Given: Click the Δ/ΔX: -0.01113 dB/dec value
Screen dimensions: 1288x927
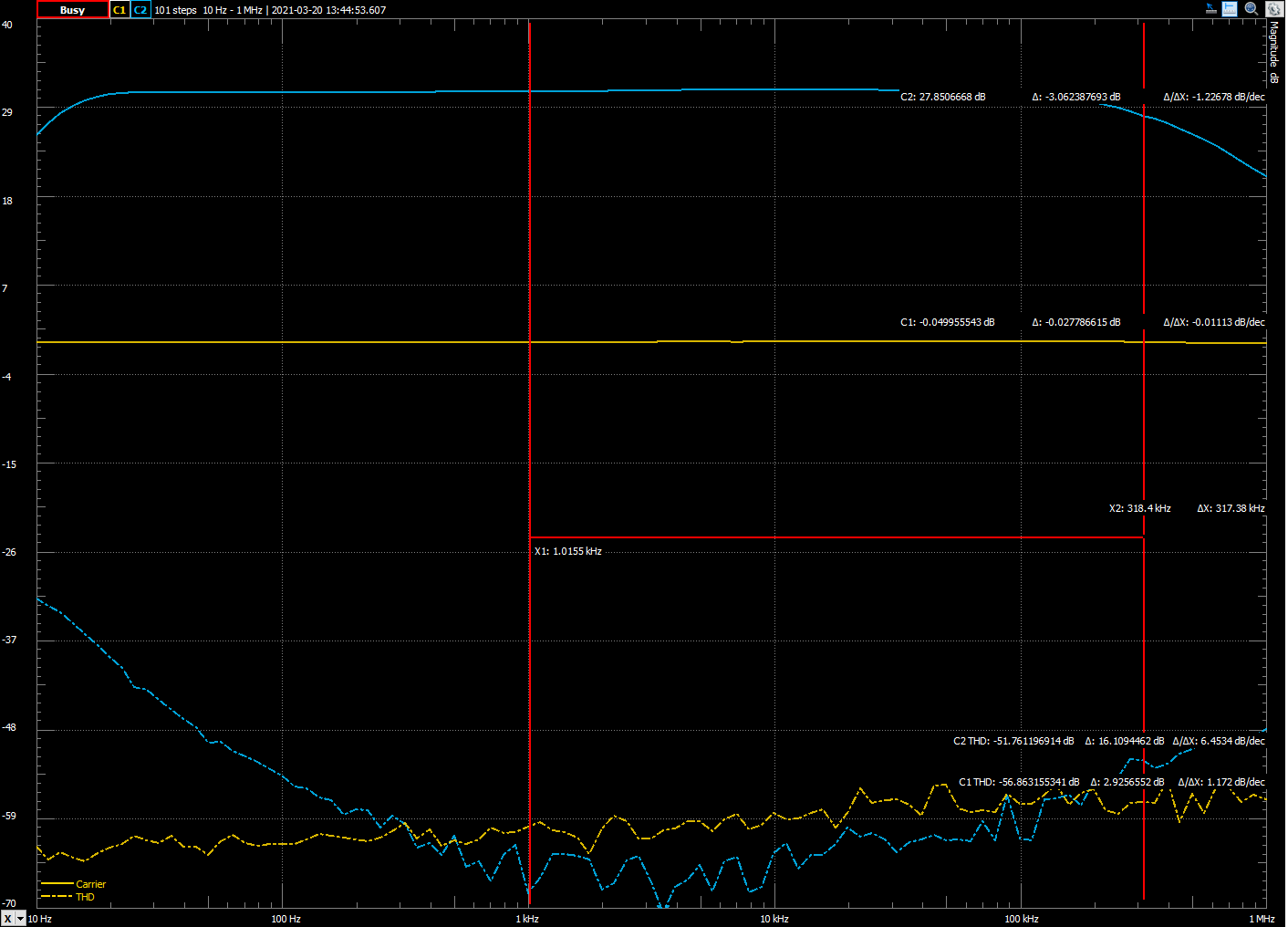Looking at the screenshot, I should click(x=1214, y=322).
